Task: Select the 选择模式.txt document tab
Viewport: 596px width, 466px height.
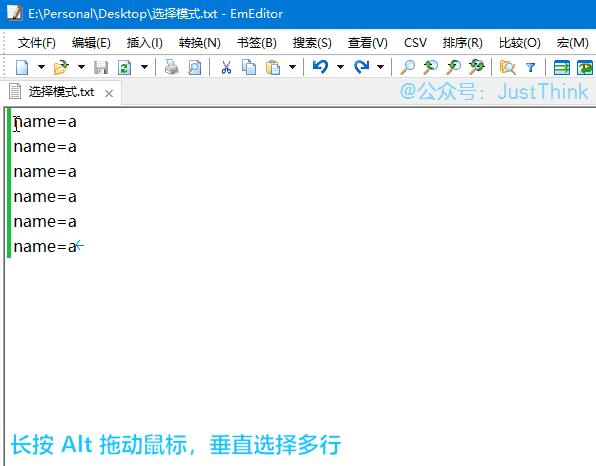Action: click(61, 92)
